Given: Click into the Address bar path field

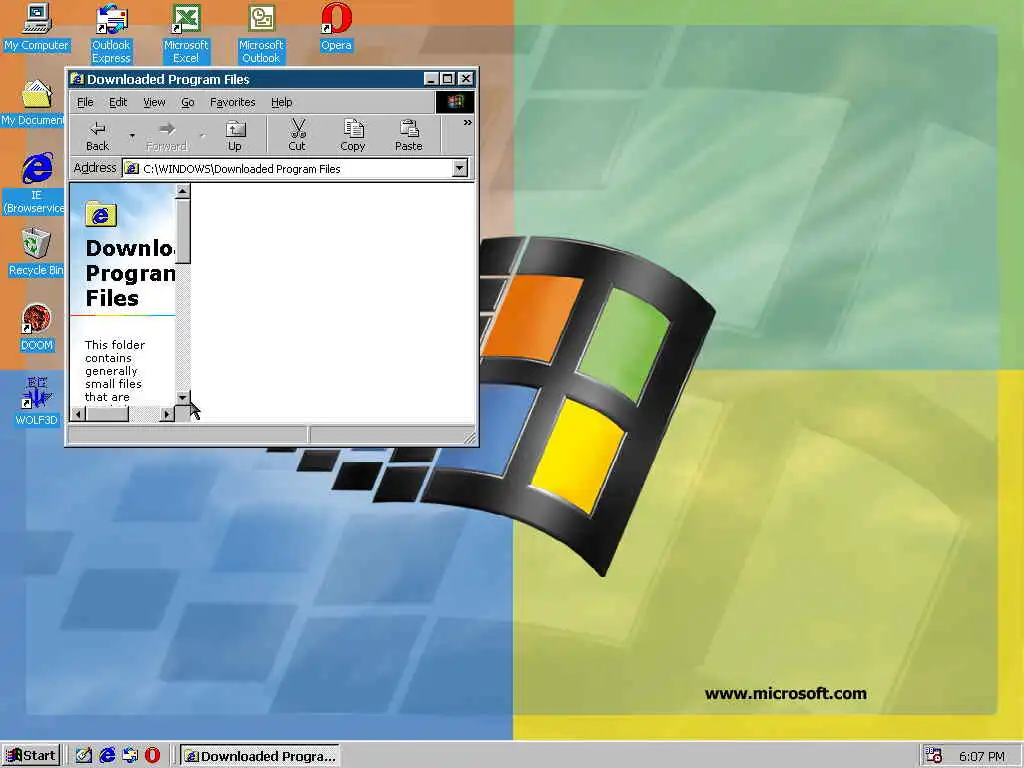Looking at the screenshot, I should coord(296,168).
